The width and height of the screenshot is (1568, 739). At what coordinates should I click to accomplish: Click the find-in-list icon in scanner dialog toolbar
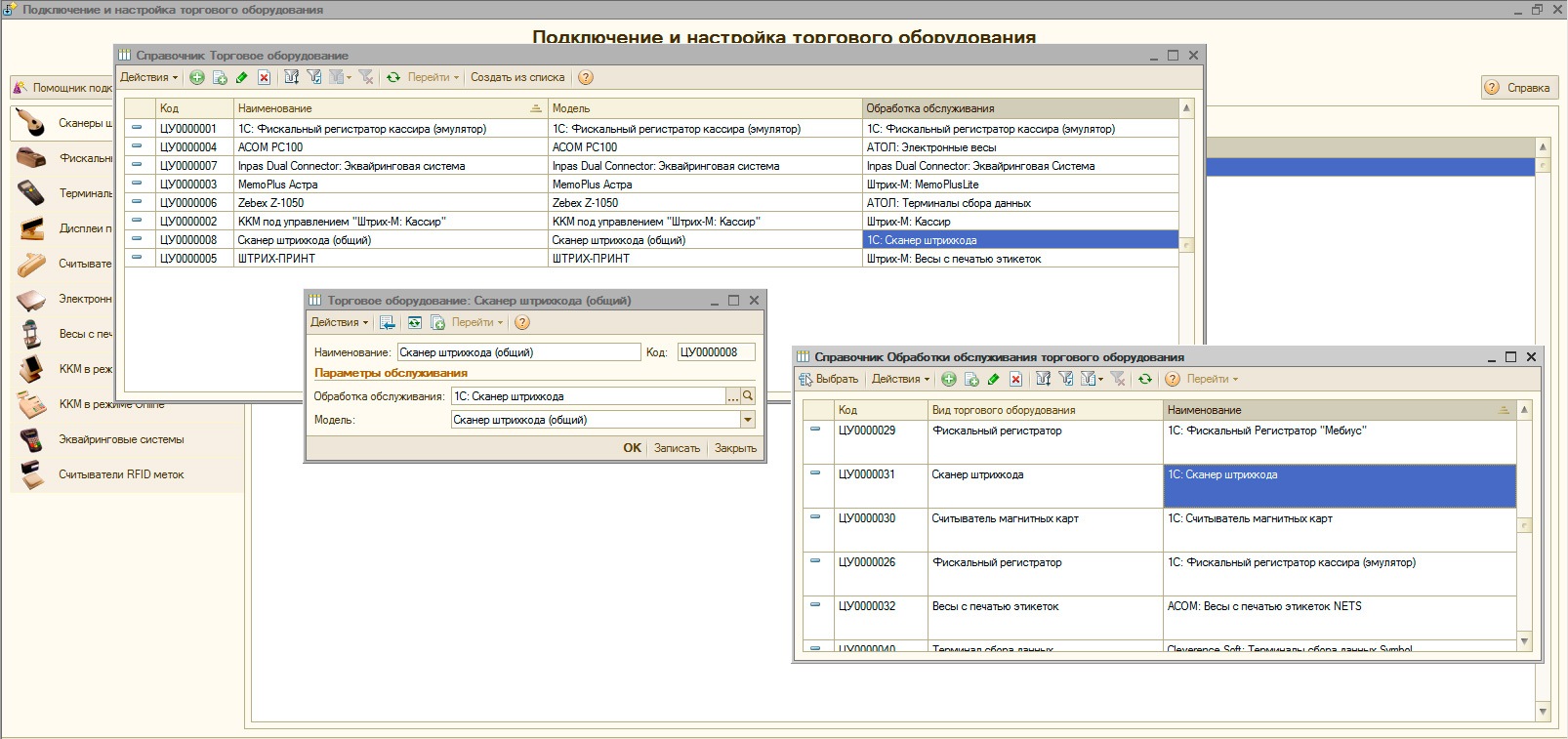[x=388, y=322]
